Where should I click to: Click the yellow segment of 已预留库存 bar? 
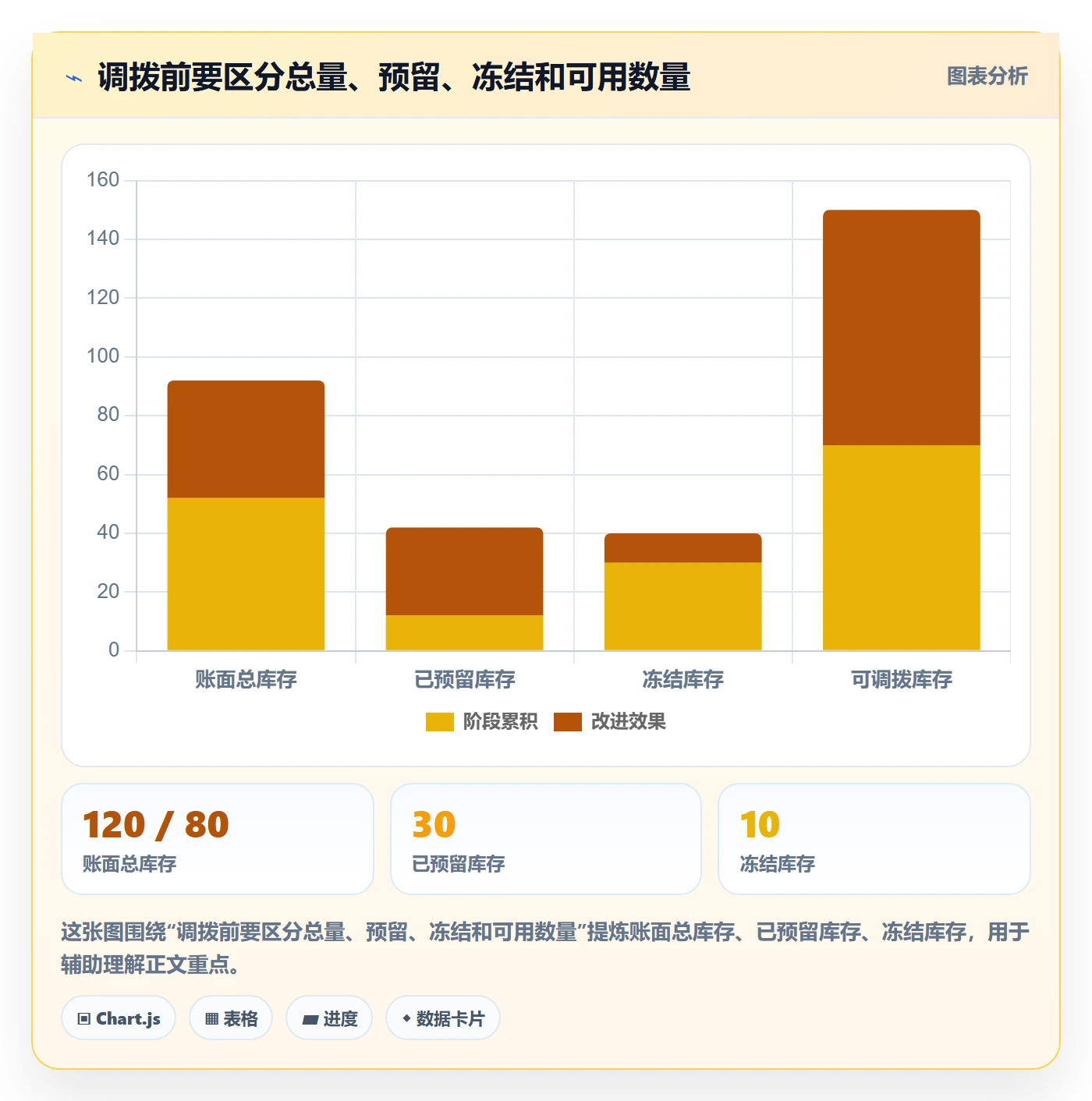click(464, 632)
